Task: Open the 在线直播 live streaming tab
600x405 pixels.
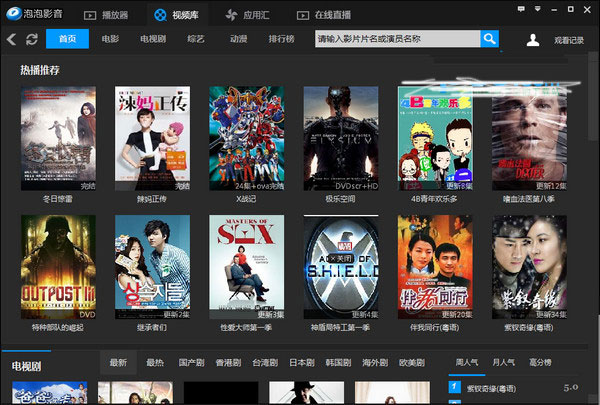Action: 324,15
